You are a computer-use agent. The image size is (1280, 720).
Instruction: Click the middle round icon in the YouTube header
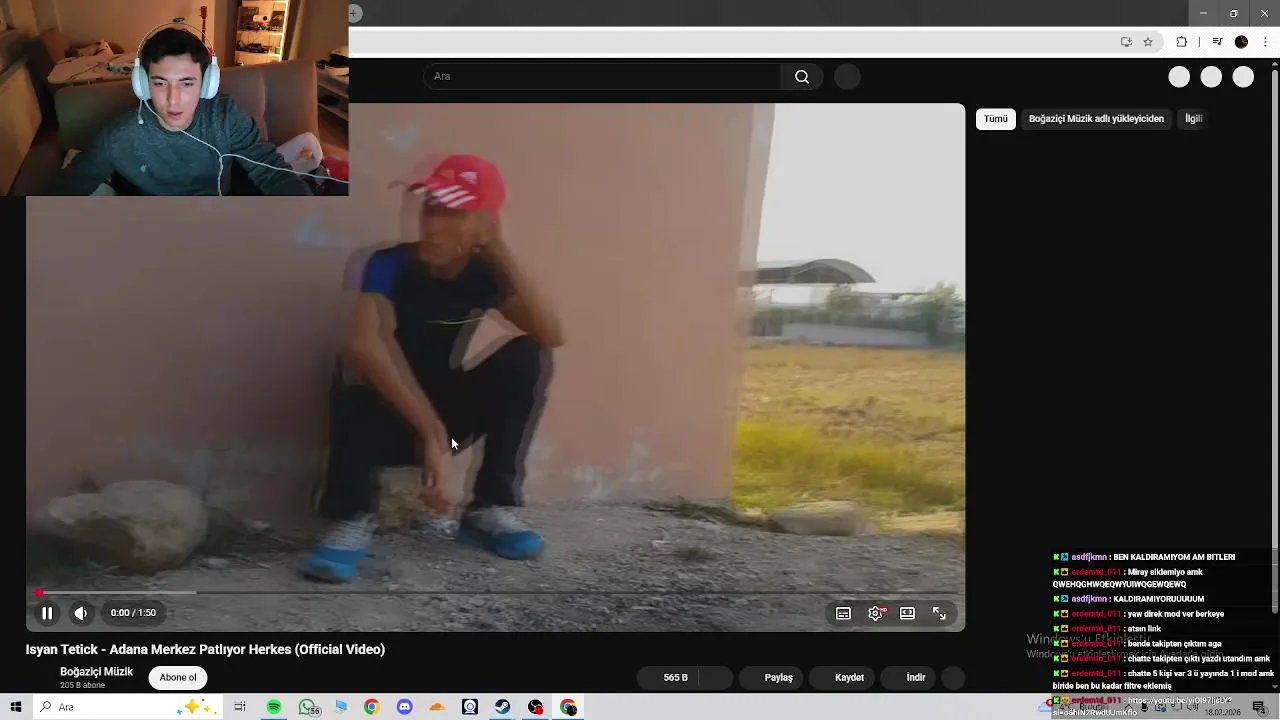[x=1211, y=77]
